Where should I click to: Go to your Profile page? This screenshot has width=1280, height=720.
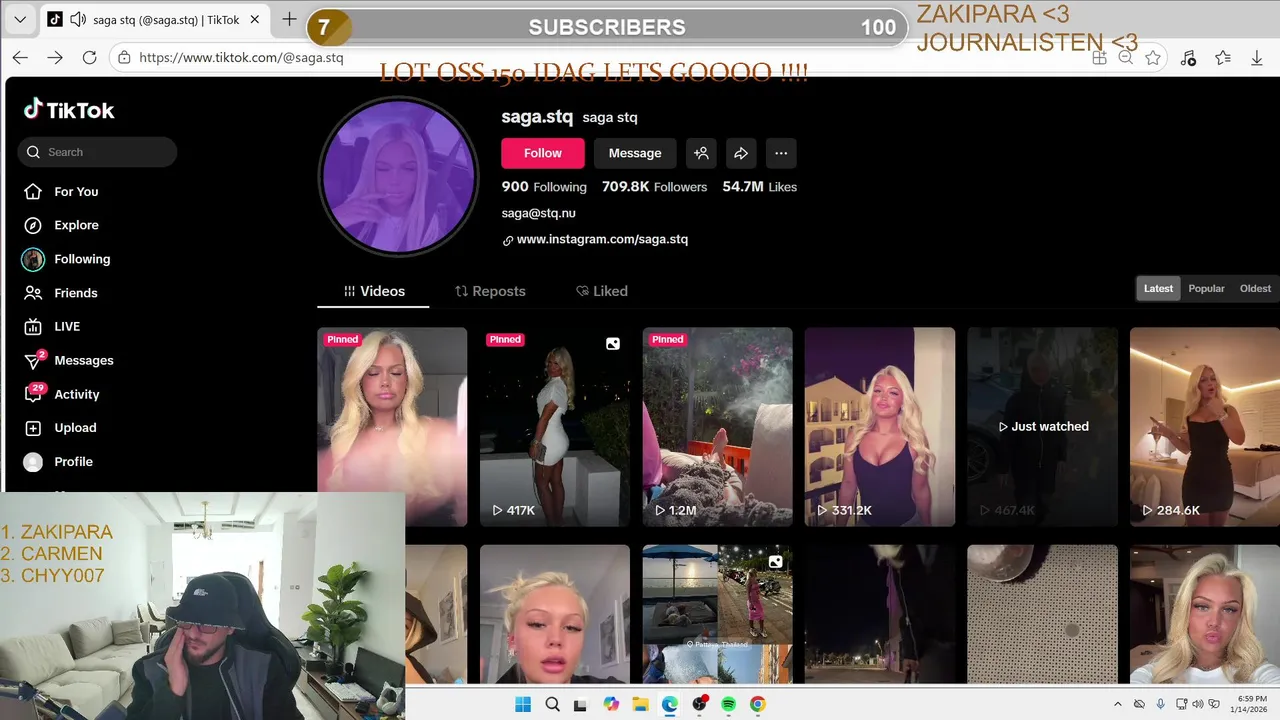coord(58,462)
